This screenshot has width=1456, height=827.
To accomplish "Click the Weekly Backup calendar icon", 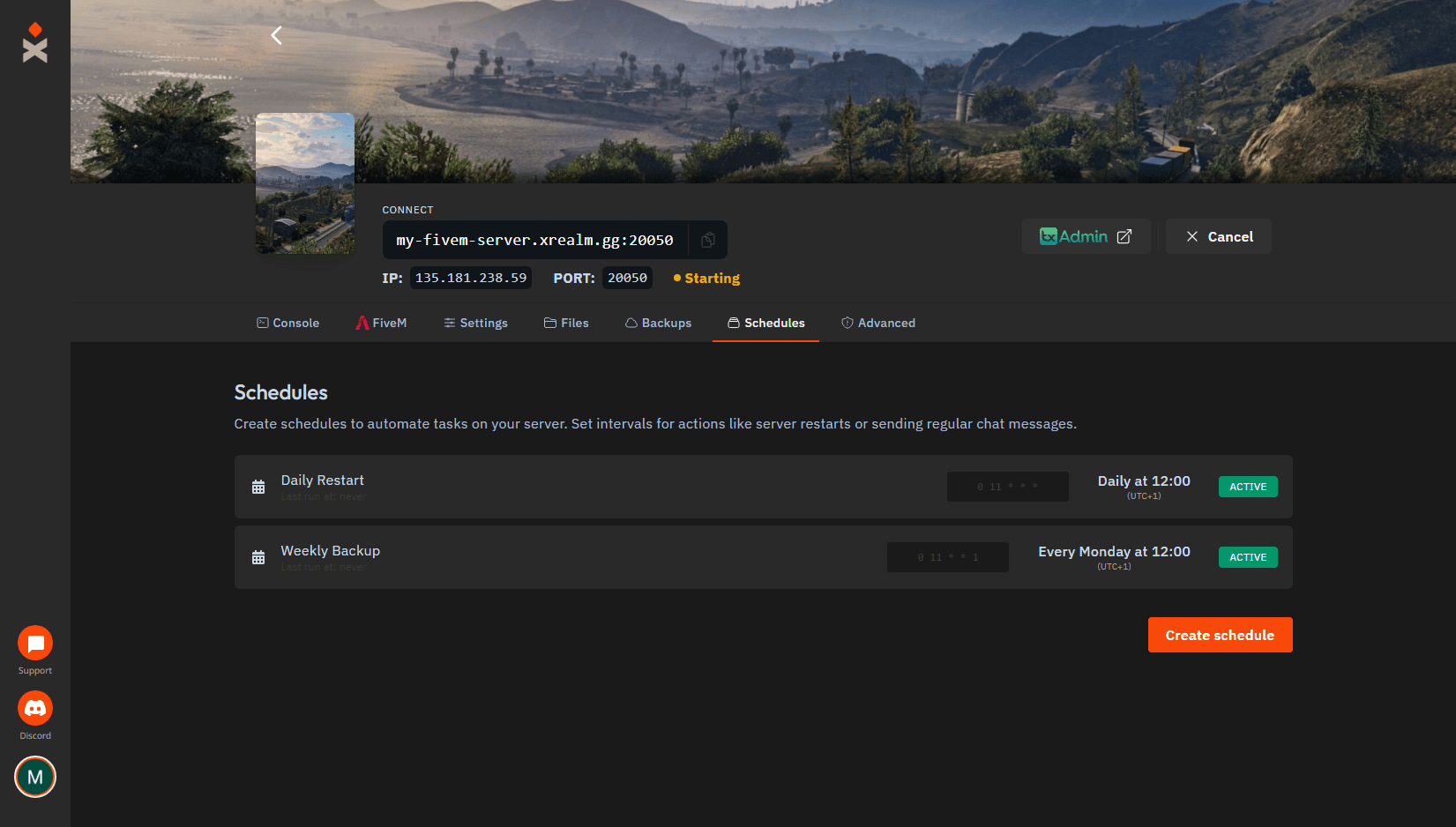I will point(258,557).
